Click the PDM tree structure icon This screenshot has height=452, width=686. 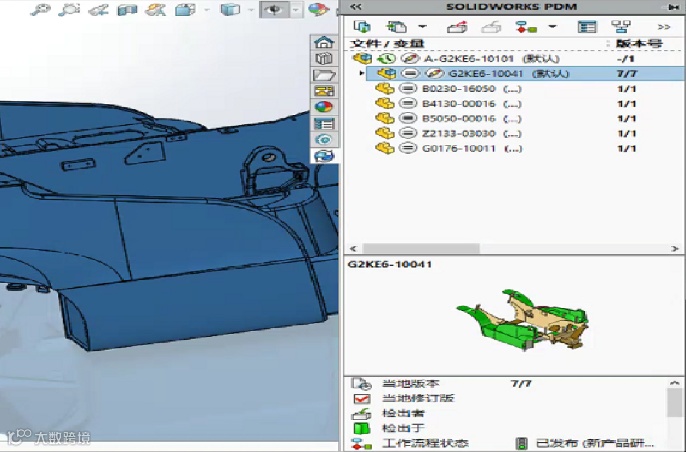pyautogui.click(x=621, y=27)
